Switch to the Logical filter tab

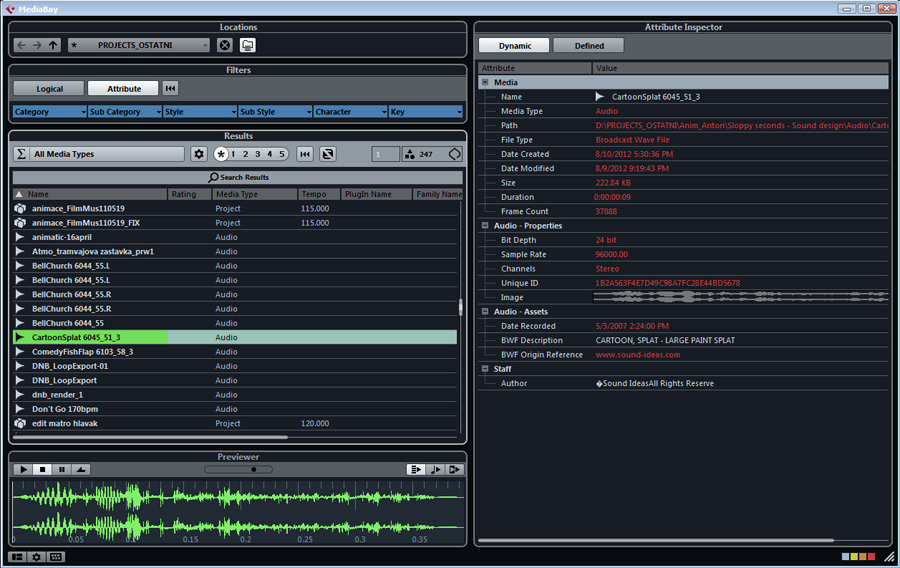pos(49,88)
